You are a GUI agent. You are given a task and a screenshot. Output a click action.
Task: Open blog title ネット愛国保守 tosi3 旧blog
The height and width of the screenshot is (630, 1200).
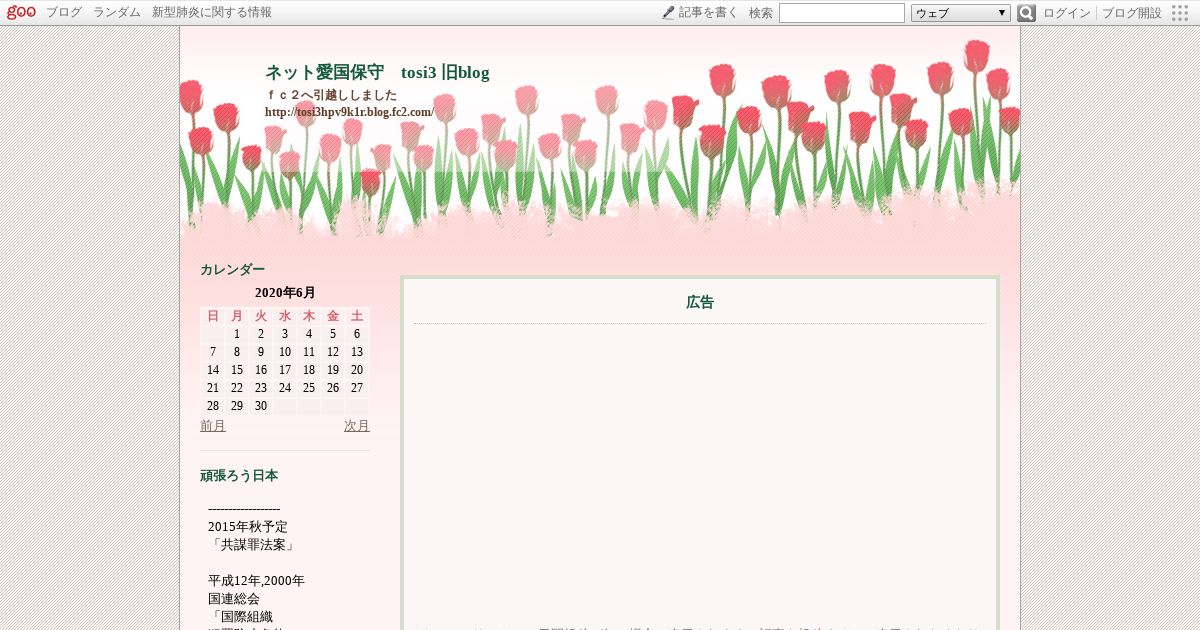pyautogui.click(x=377, y=72)
